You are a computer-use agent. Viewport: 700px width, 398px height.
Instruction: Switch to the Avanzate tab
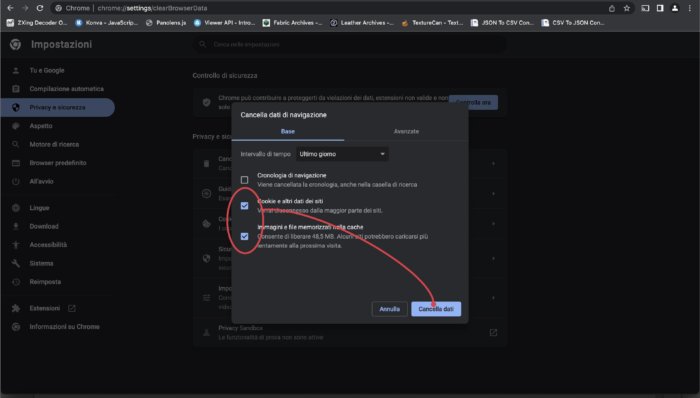(406, 131)
